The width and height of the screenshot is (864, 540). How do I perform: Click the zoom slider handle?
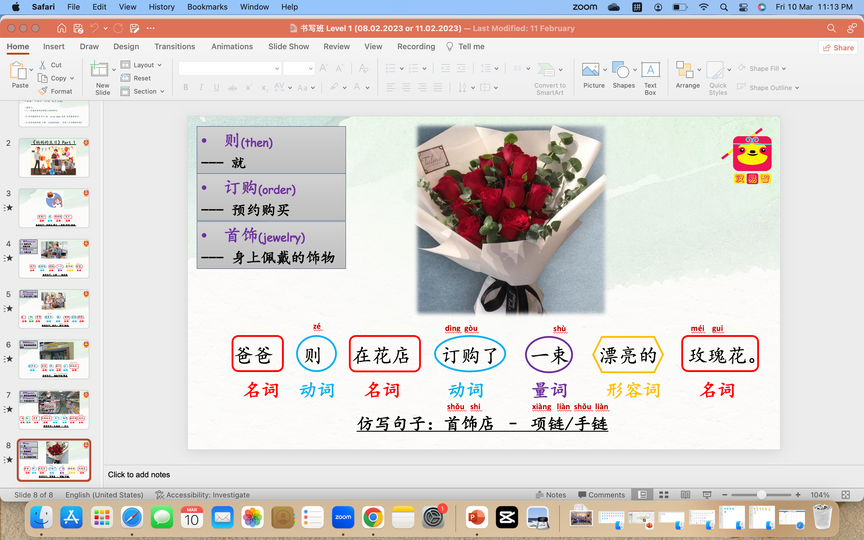[x=761, y=495]
